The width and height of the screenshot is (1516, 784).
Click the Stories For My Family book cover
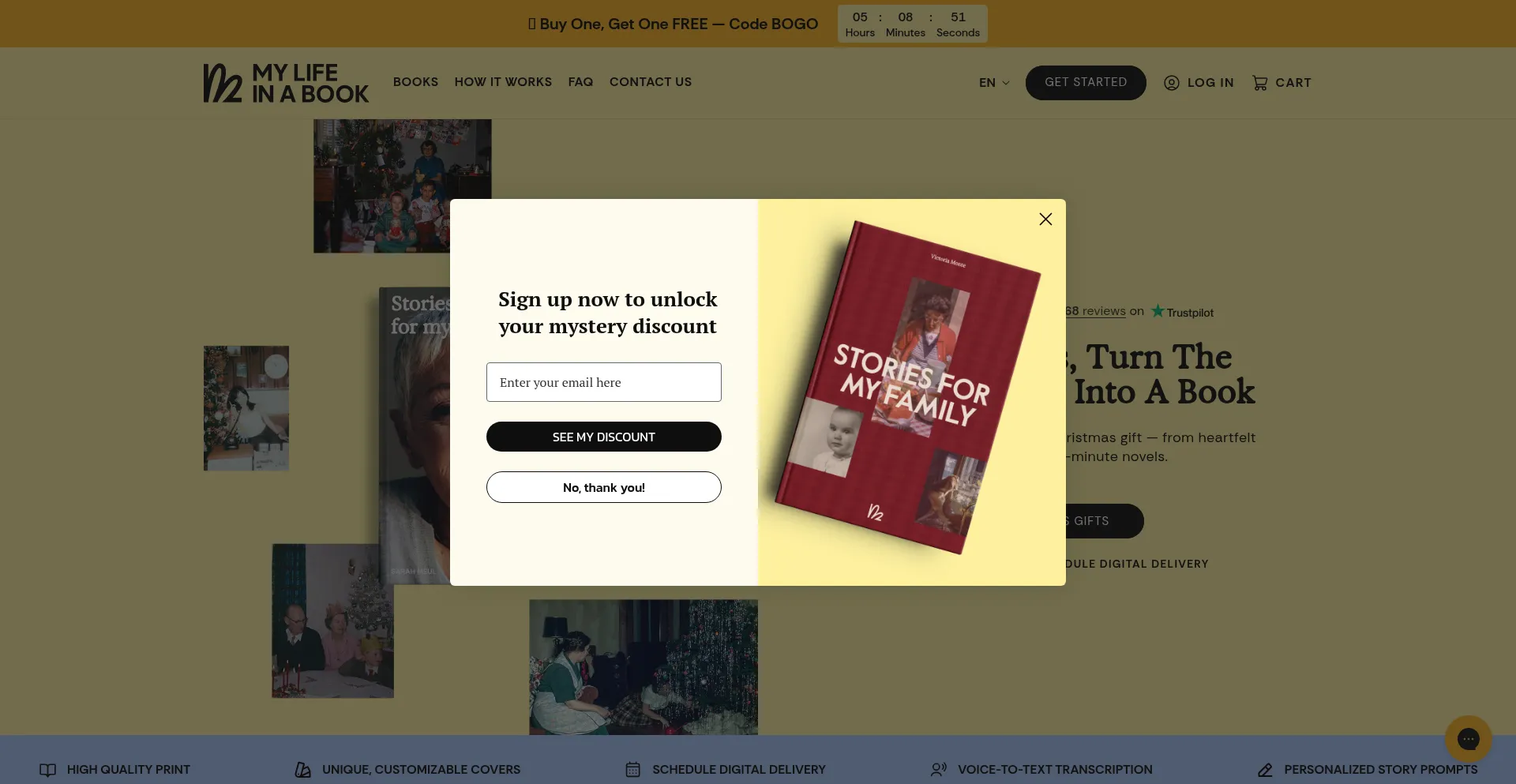point(908,387)
